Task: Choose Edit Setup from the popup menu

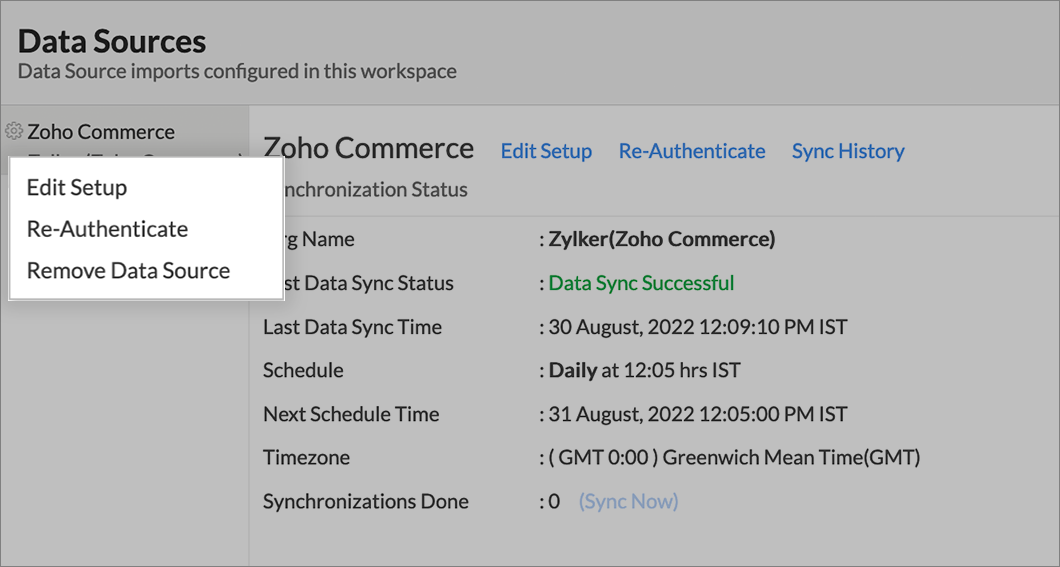Action: [x=76, y=187]
